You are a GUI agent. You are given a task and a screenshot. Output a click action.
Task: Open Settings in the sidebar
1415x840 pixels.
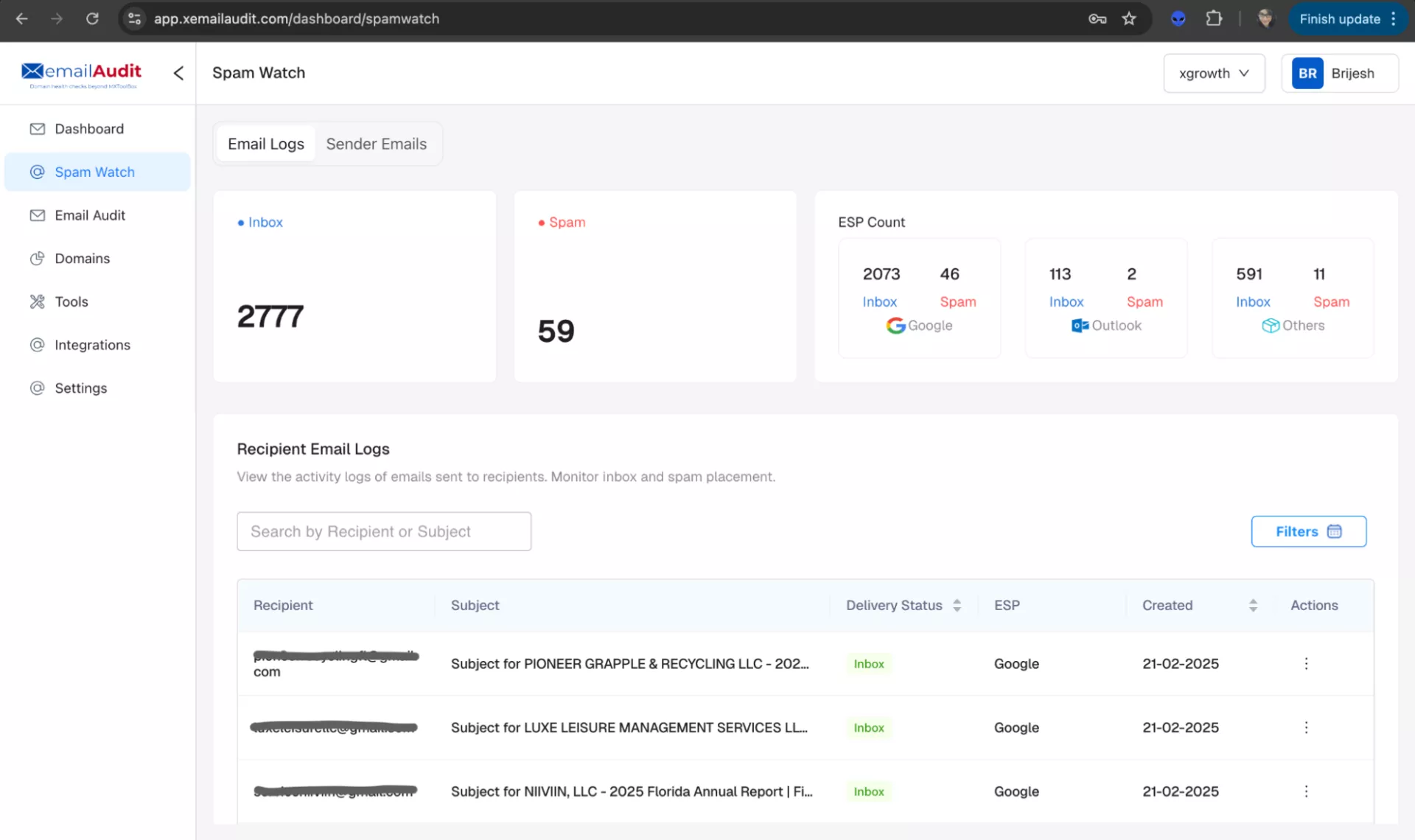pyautogui.click(x=80, y=388)
